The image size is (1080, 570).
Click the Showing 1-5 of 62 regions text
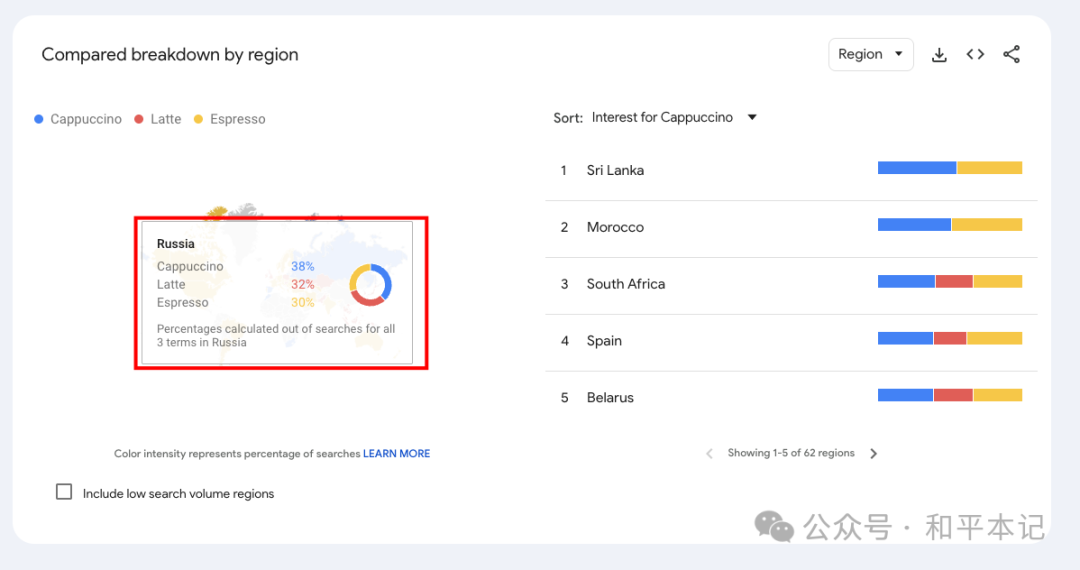pos(791,453)
